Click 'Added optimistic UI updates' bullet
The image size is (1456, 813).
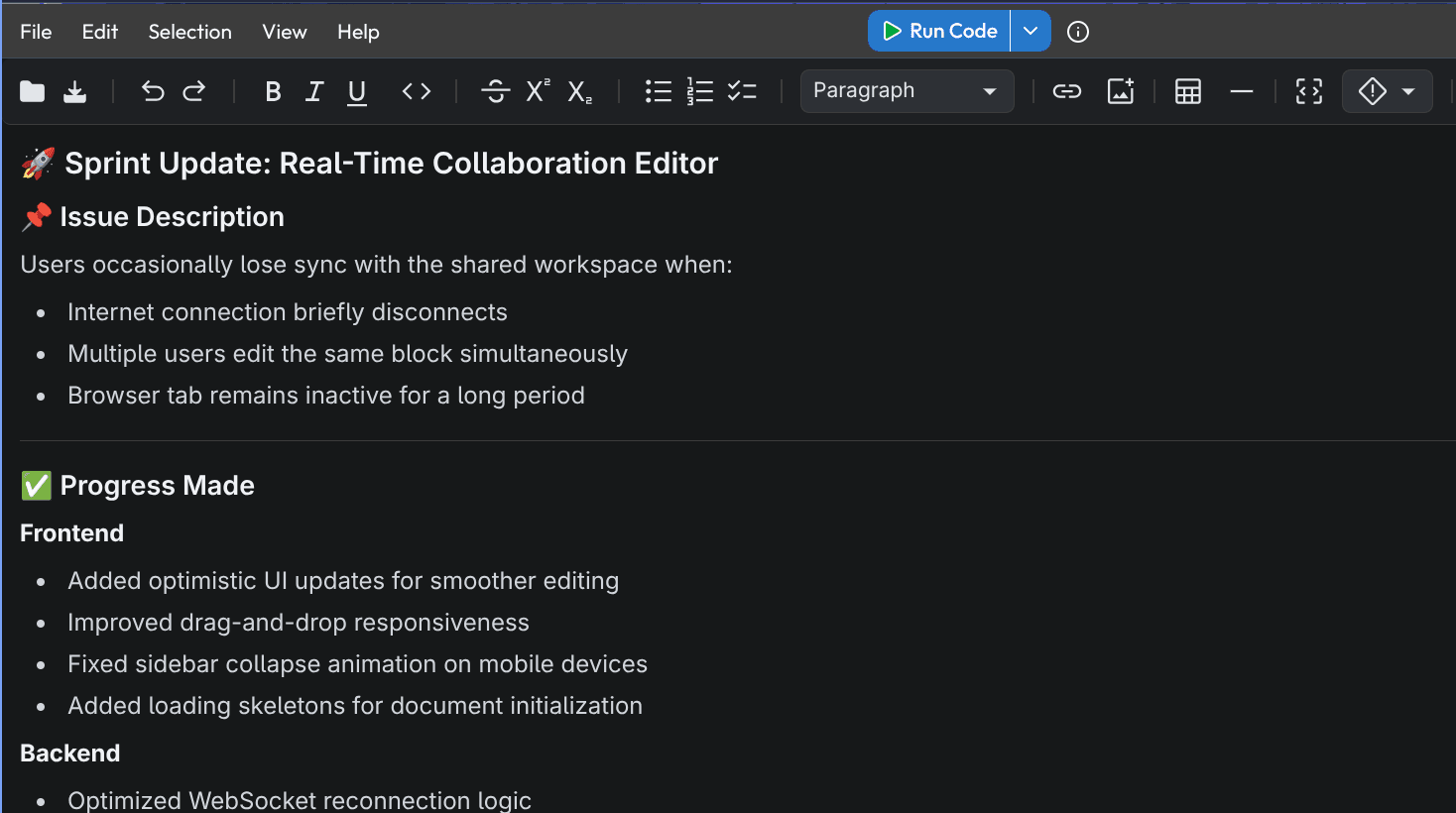[x=343, y=581]
